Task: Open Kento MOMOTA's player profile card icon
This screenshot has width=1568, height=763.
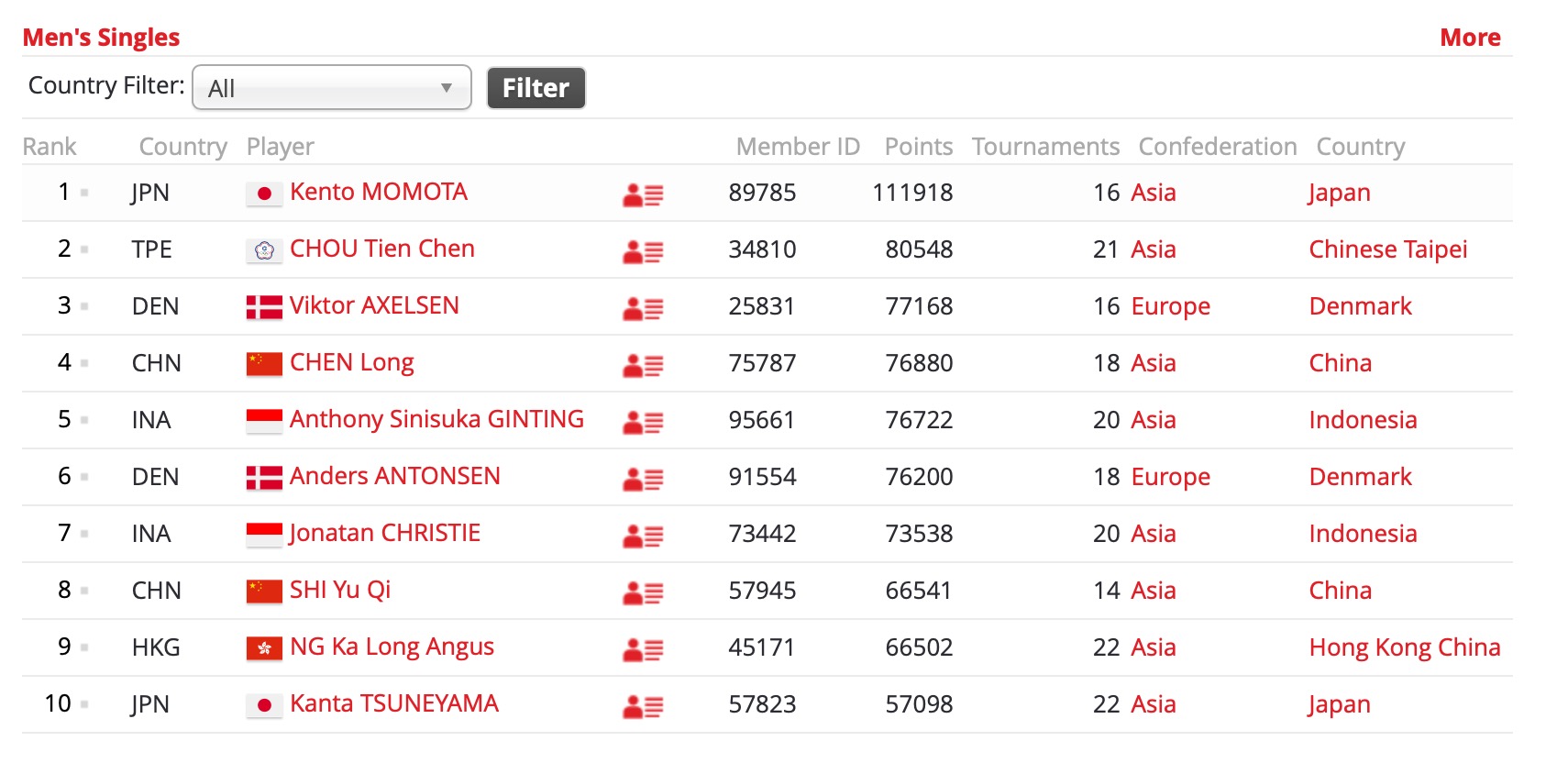Action: (643, 194)
